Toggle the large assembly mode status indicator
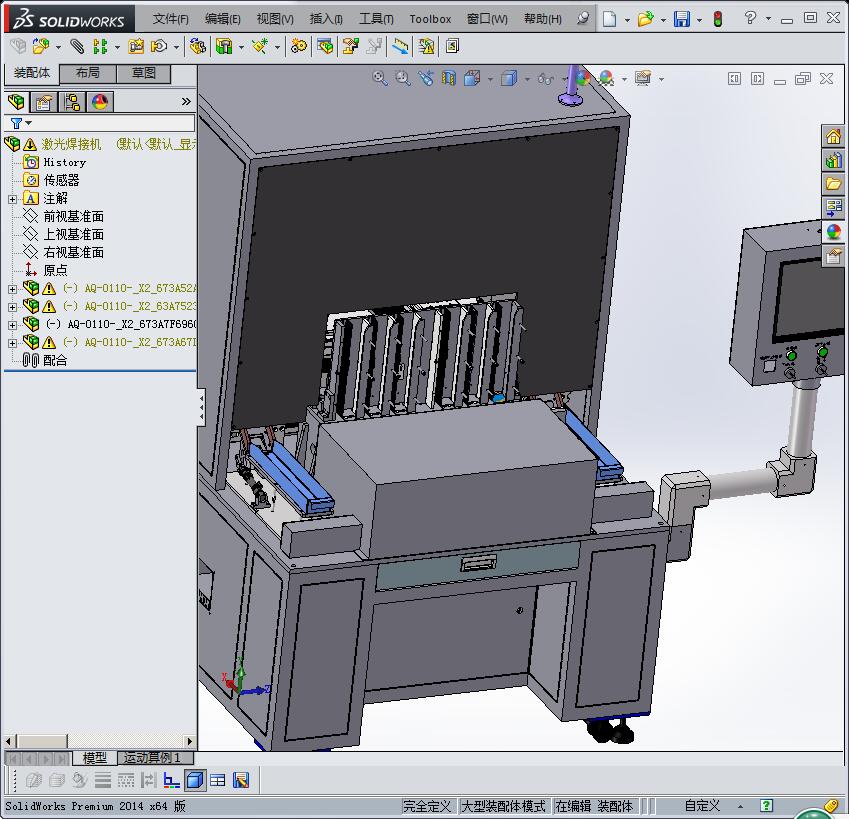 tap(503, 806)
